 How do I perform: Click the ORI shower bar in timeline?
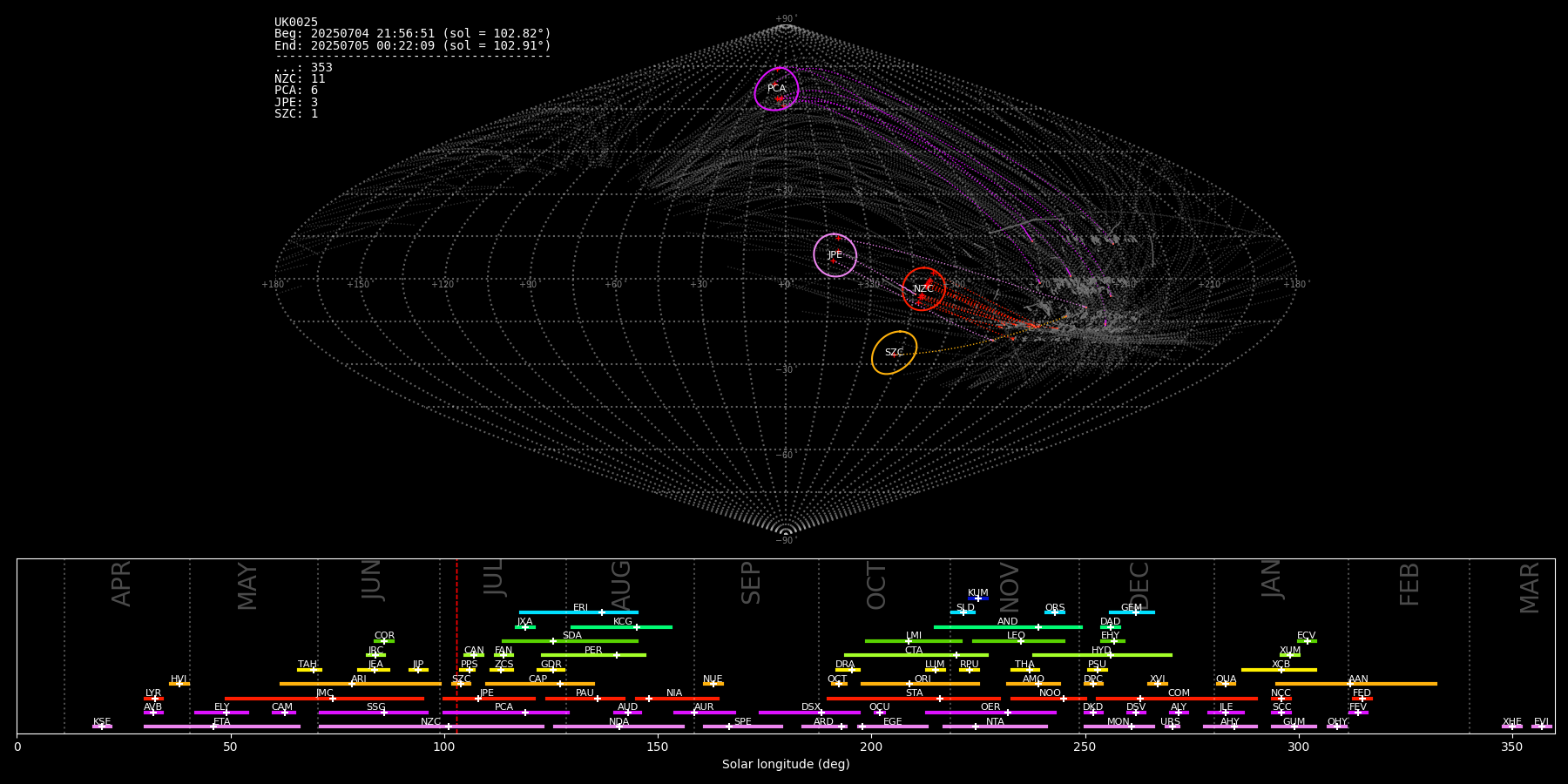point(920,684)
